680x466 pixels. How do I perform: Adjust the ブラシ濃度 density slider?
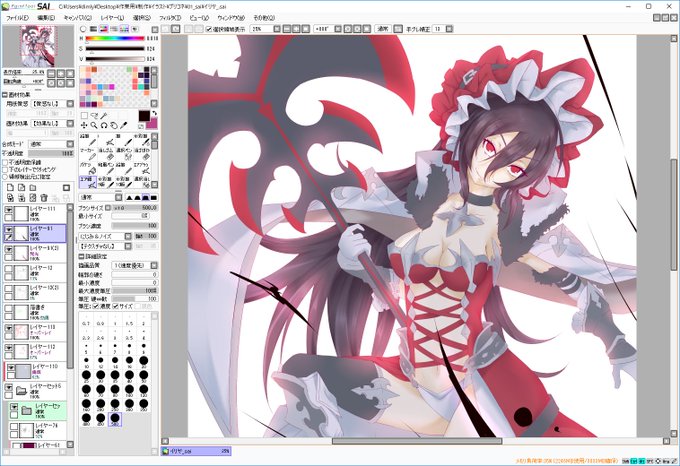click(x=134, y=226)
